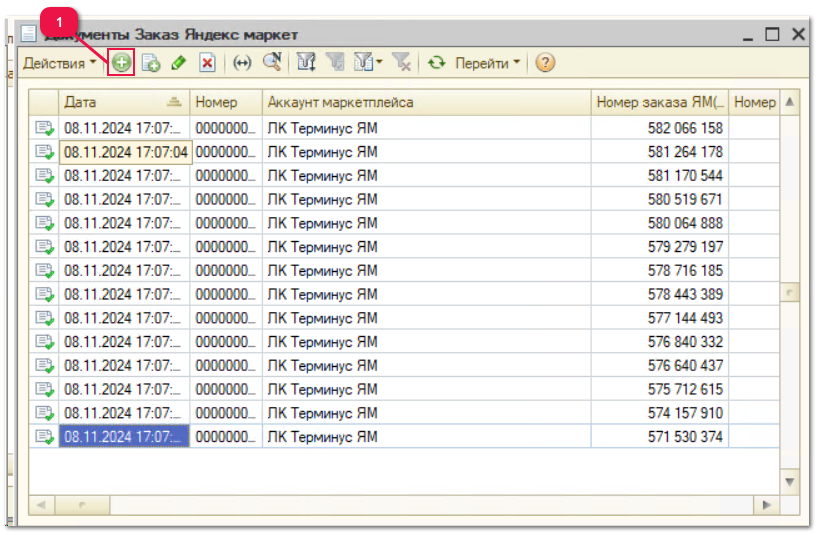This screenshot has width=818, height=535.
Task: Click the Аккаунт маркетплейса column header
Action: coord(426,102)
